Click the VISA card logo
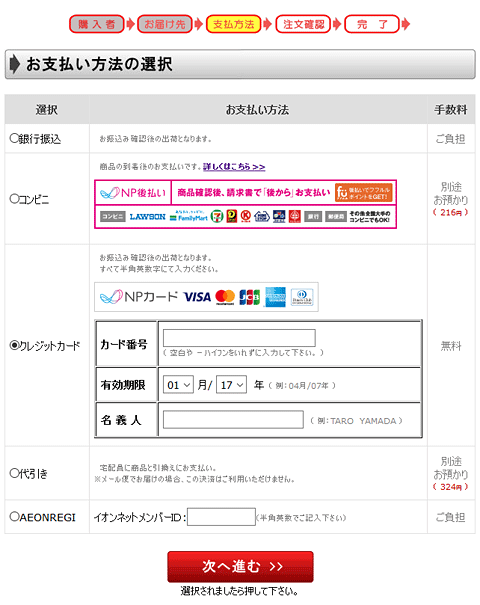 coord(197,297)
